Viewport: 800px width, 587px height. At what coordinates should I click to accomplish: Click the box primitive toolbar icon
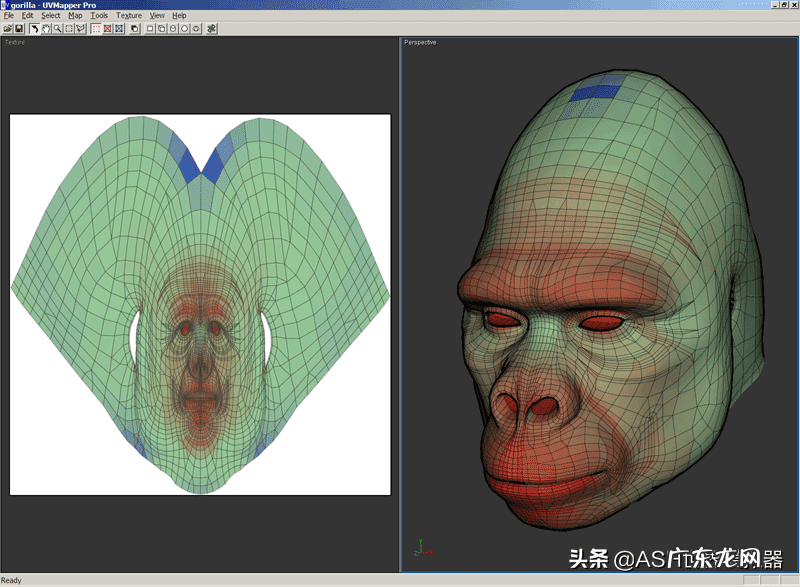pyautogui.click(x=161, y=29)
